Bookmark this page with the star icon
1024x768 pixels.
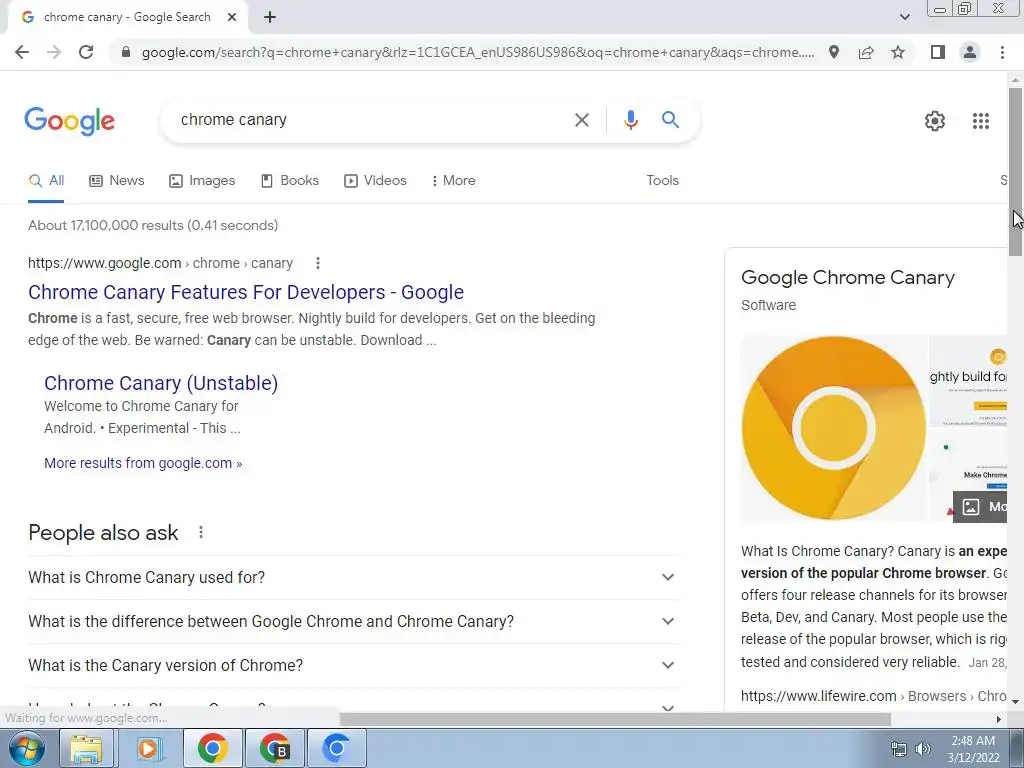click(x=898, y=52)
